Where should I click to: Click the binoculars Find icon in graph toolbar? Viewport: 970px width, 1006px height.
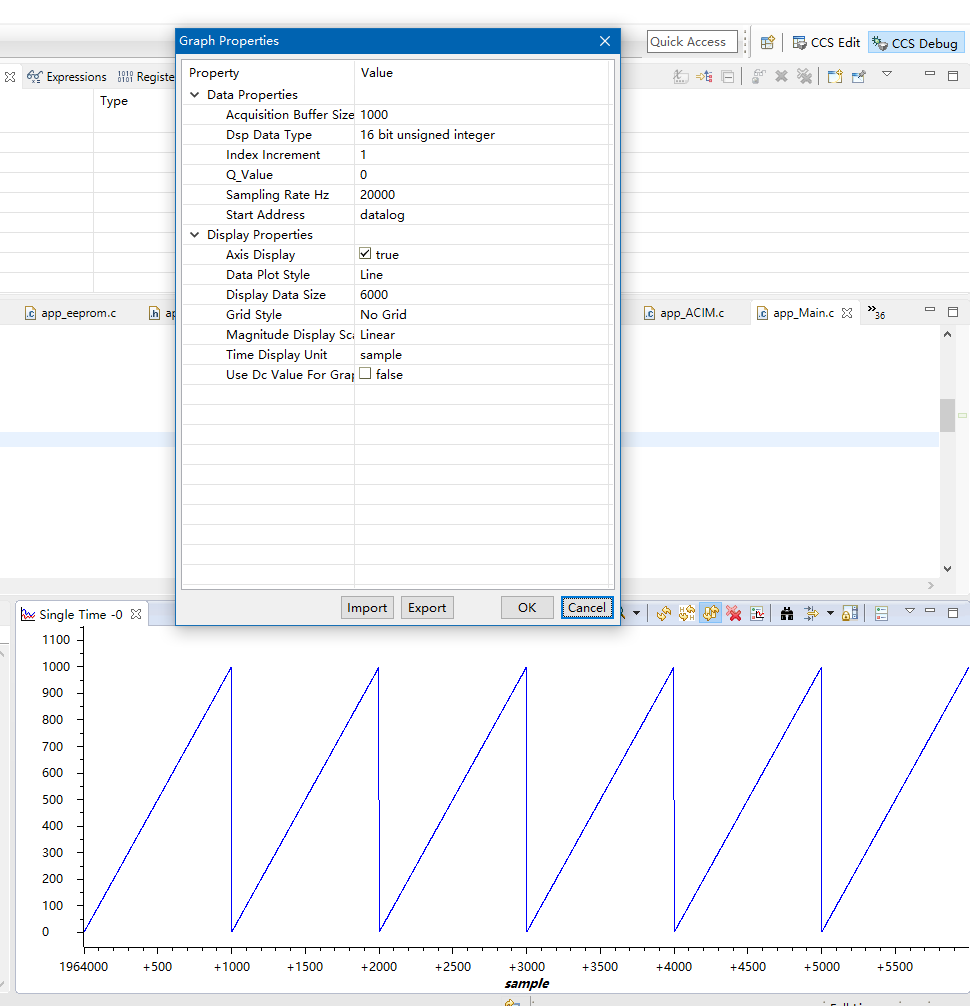pyautogui.click(x=787, y=614)
